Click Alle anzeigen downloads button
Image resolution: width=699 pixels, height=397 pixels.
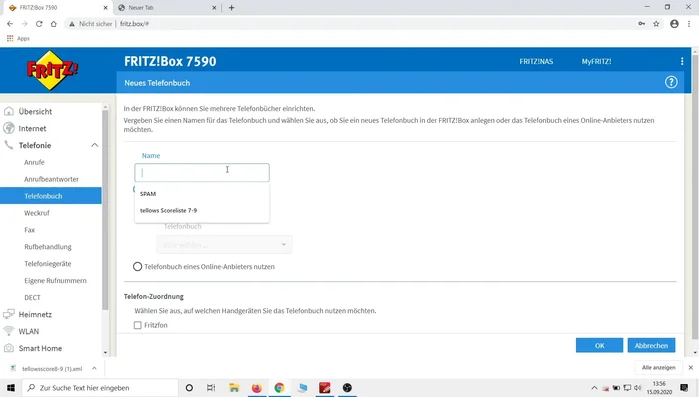coord(658,368)
